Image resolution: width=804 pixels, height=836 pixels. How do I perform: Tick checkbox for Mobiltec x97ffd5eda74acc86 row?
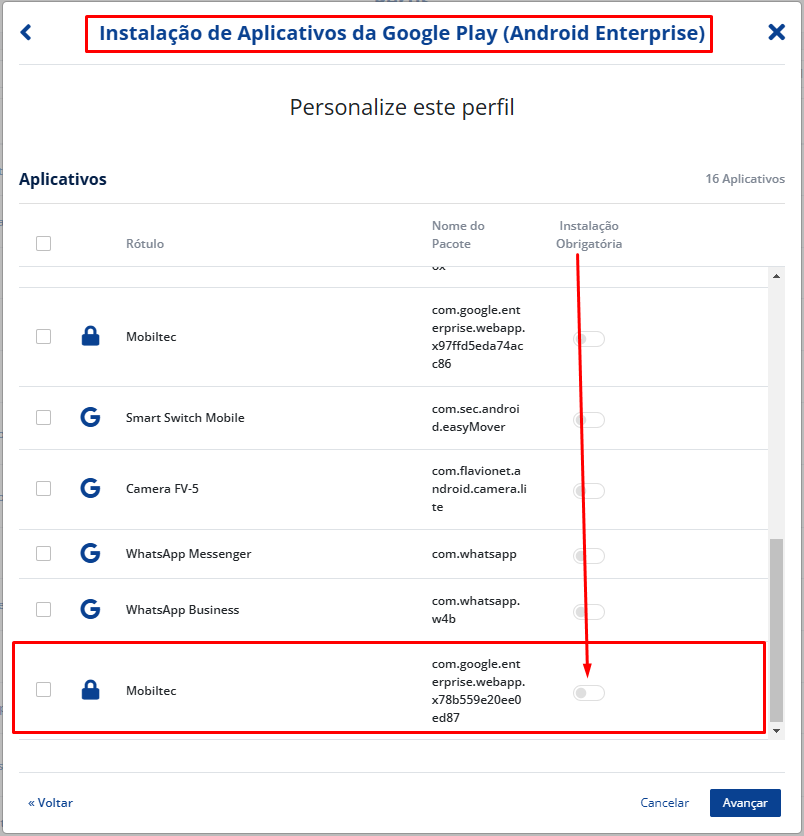(x=44, y=336)
